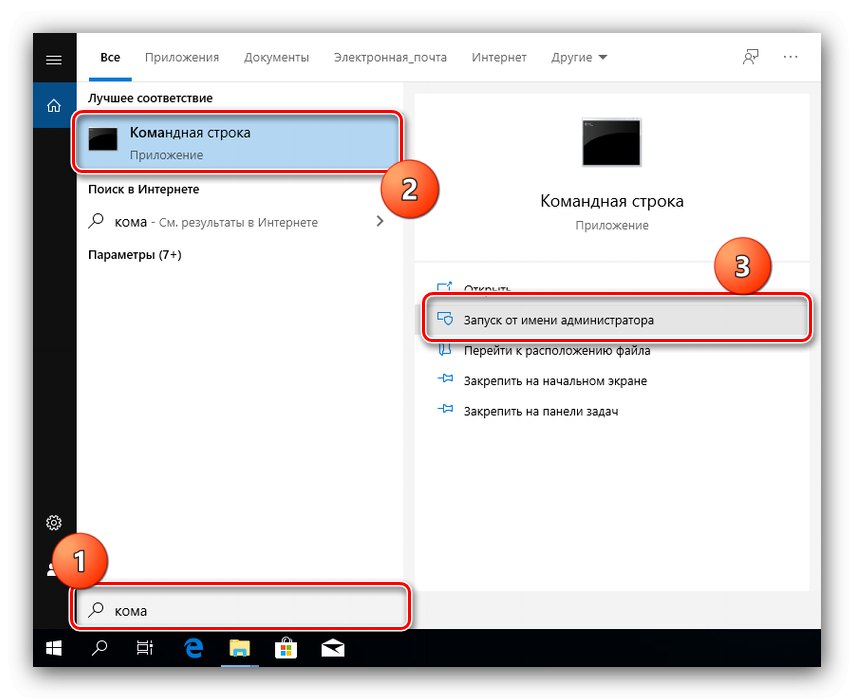Click the pin icon for Закрепить на панели задач
Screen dimensions: 854x700
pyautogui.click(x=446, y=409)
